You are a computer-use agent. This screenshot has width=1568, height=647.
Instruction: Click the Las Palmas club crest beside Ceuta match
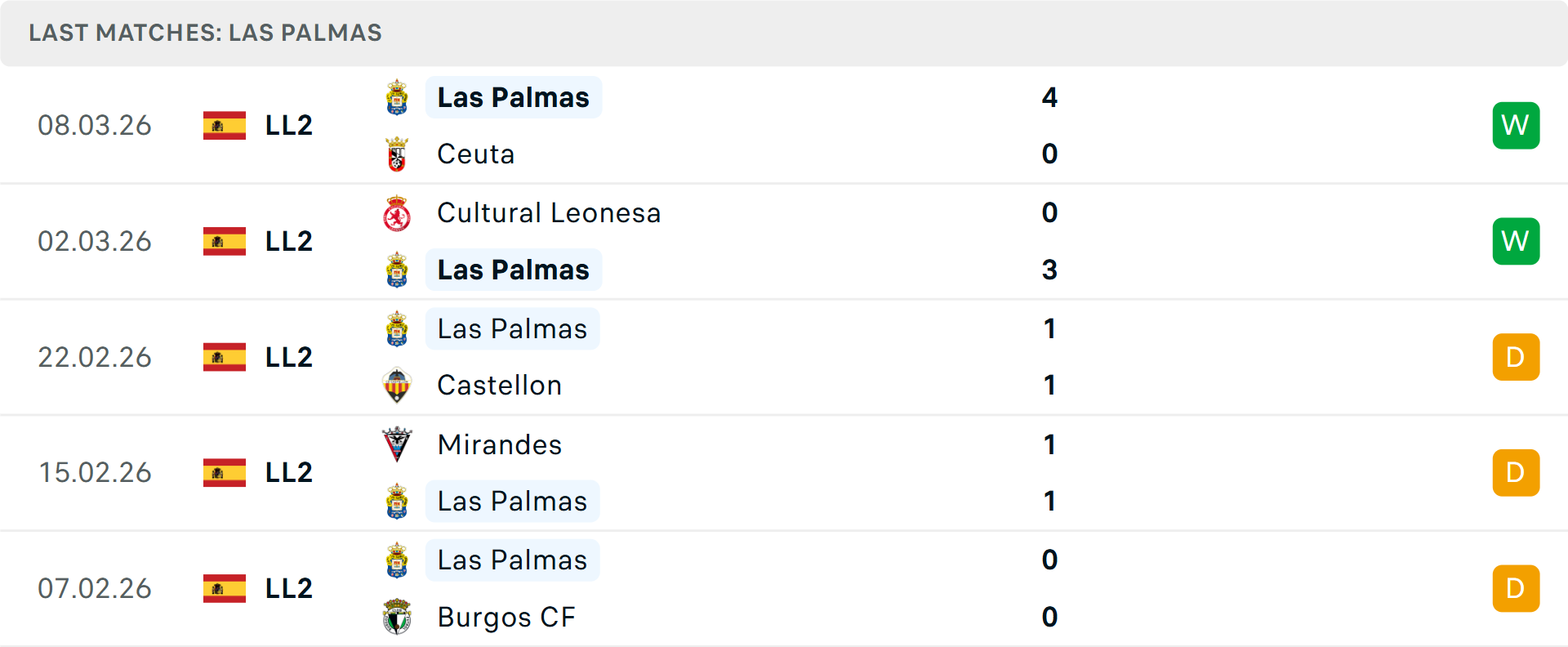point(397,97)
